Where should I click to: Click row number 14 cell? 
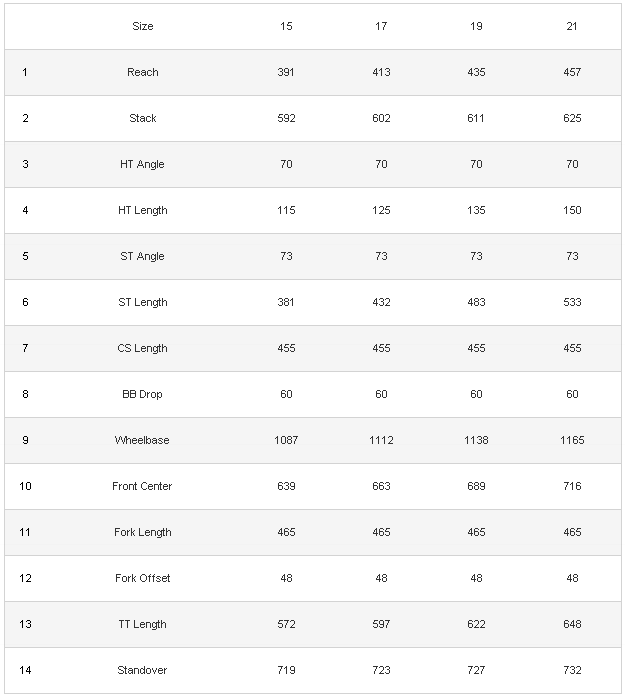click(x=25, y=670)
